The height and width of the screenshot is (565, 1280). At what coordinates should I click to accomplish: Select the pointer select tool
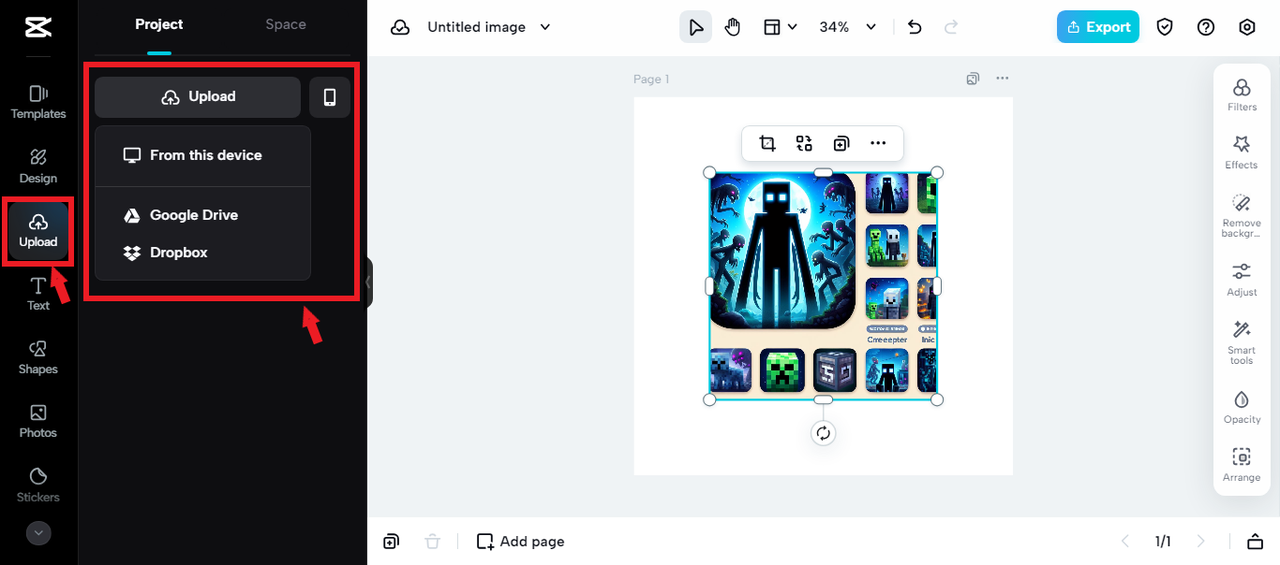point(696,27)
